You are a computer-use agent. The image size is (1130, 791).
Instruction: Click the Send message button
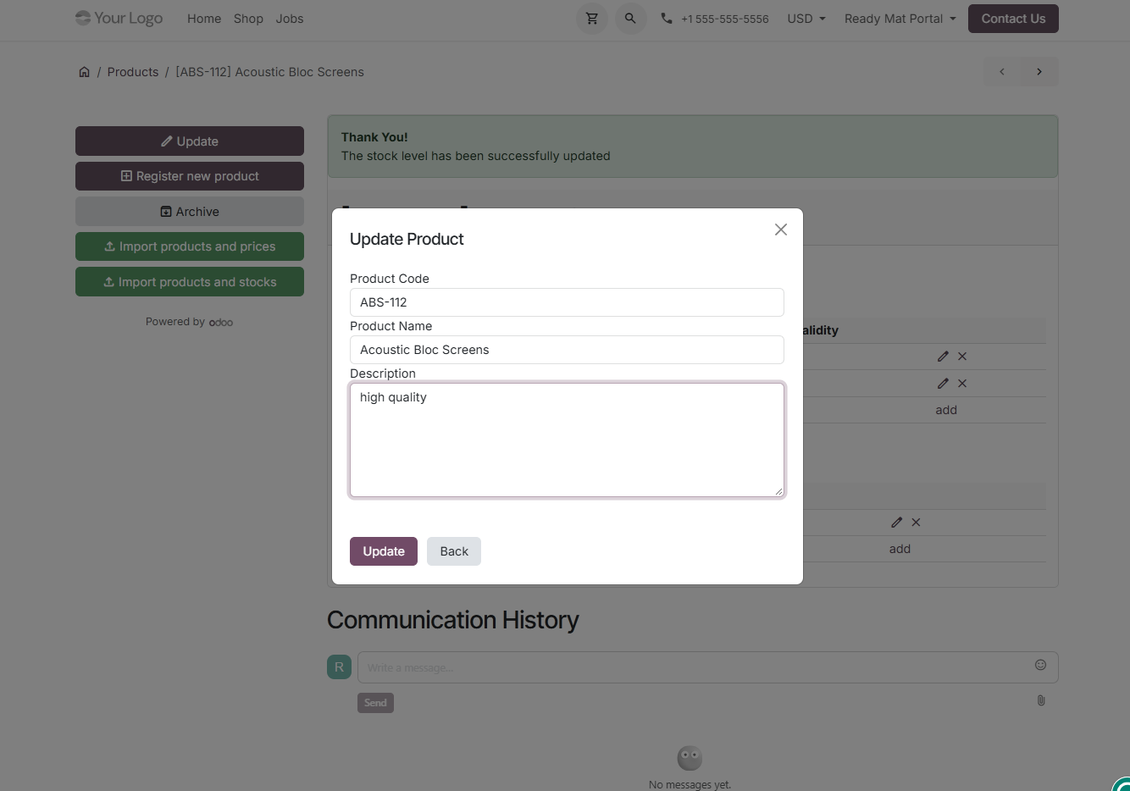tap(375, 702)
